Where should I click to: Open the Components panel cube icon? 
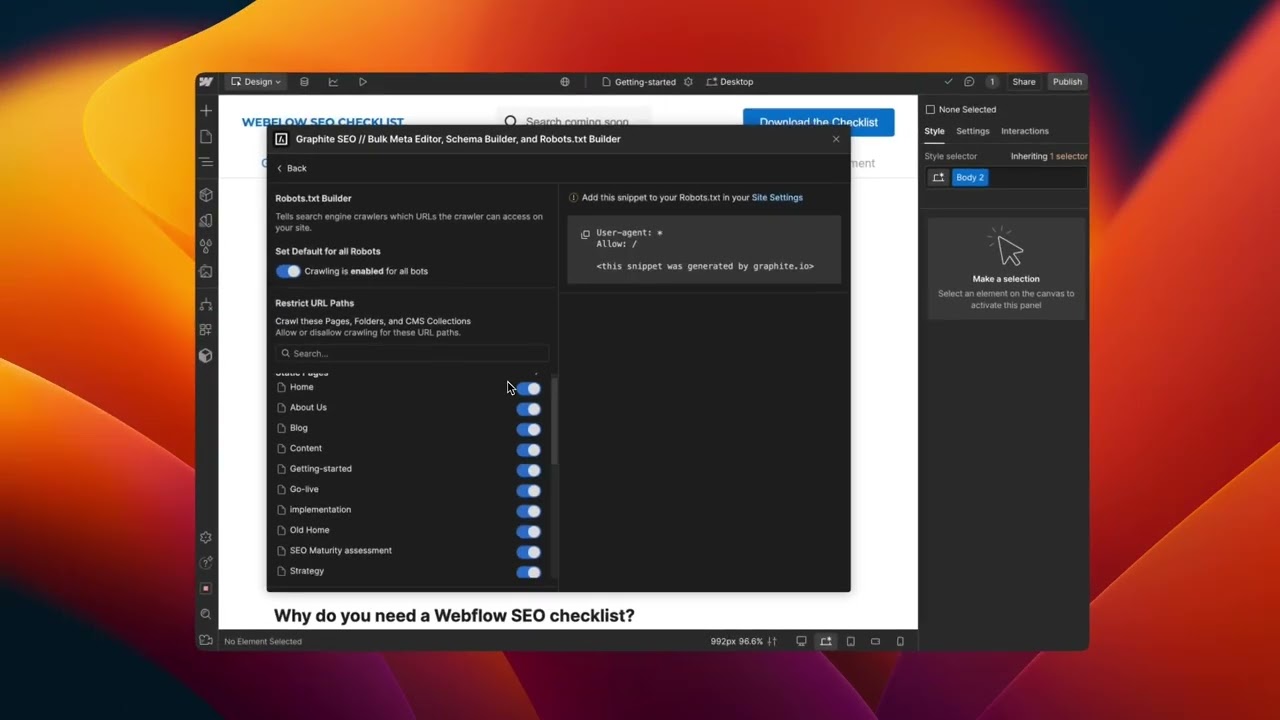point(206,195)
